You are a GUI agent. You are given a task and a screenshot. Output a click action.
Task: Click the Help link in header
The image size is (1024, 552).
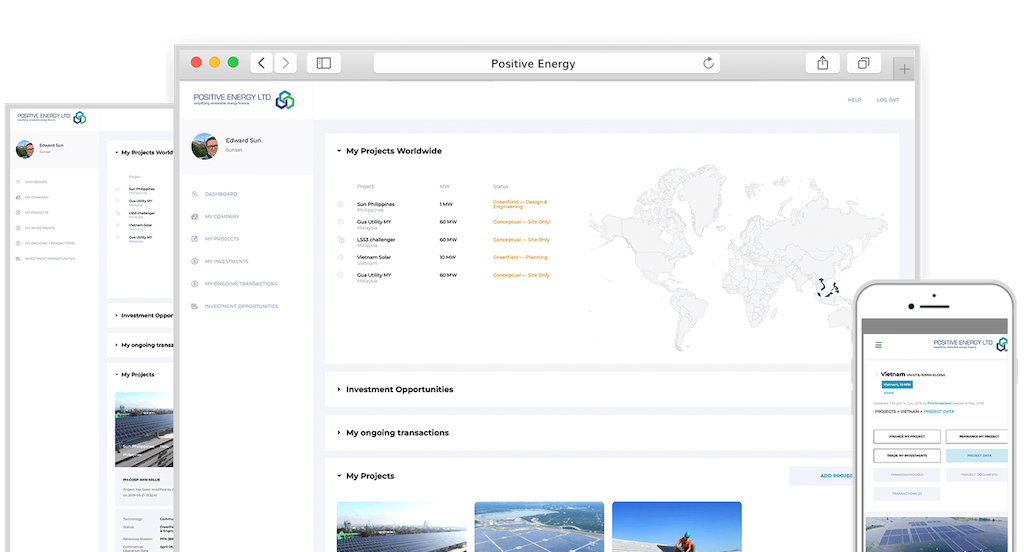[x=854, y=100]
